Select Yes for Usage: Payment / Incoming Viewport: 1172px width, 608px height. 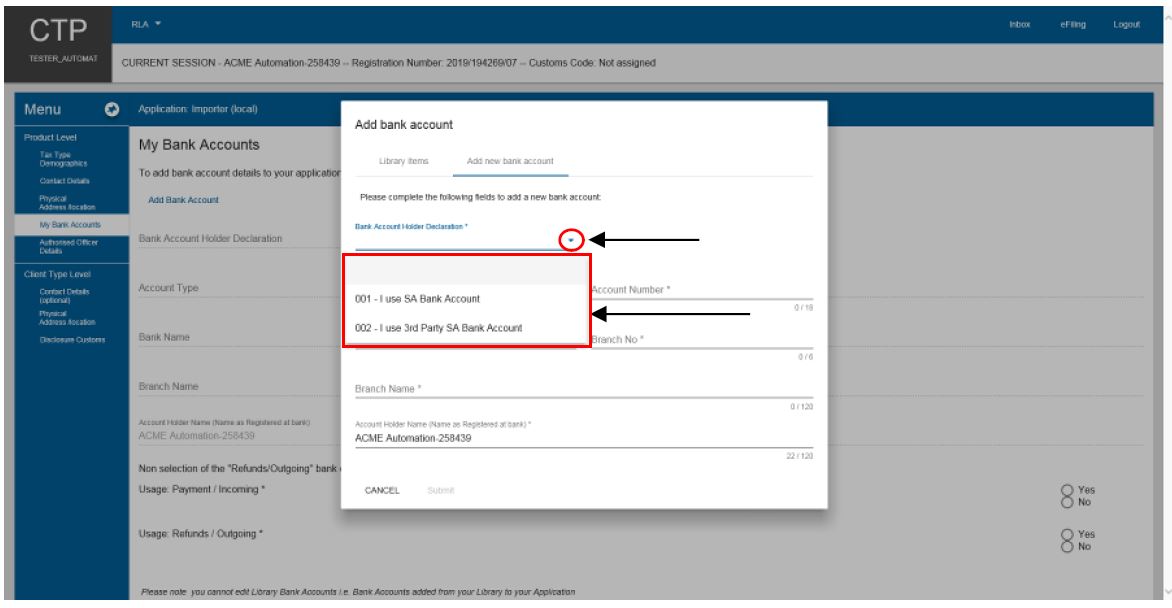point(1067,491)
